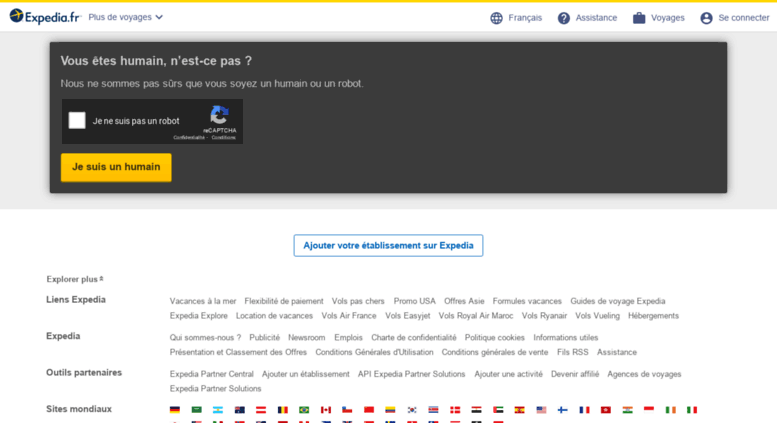Open 'Hébergements' link

[x=653, y=316]
